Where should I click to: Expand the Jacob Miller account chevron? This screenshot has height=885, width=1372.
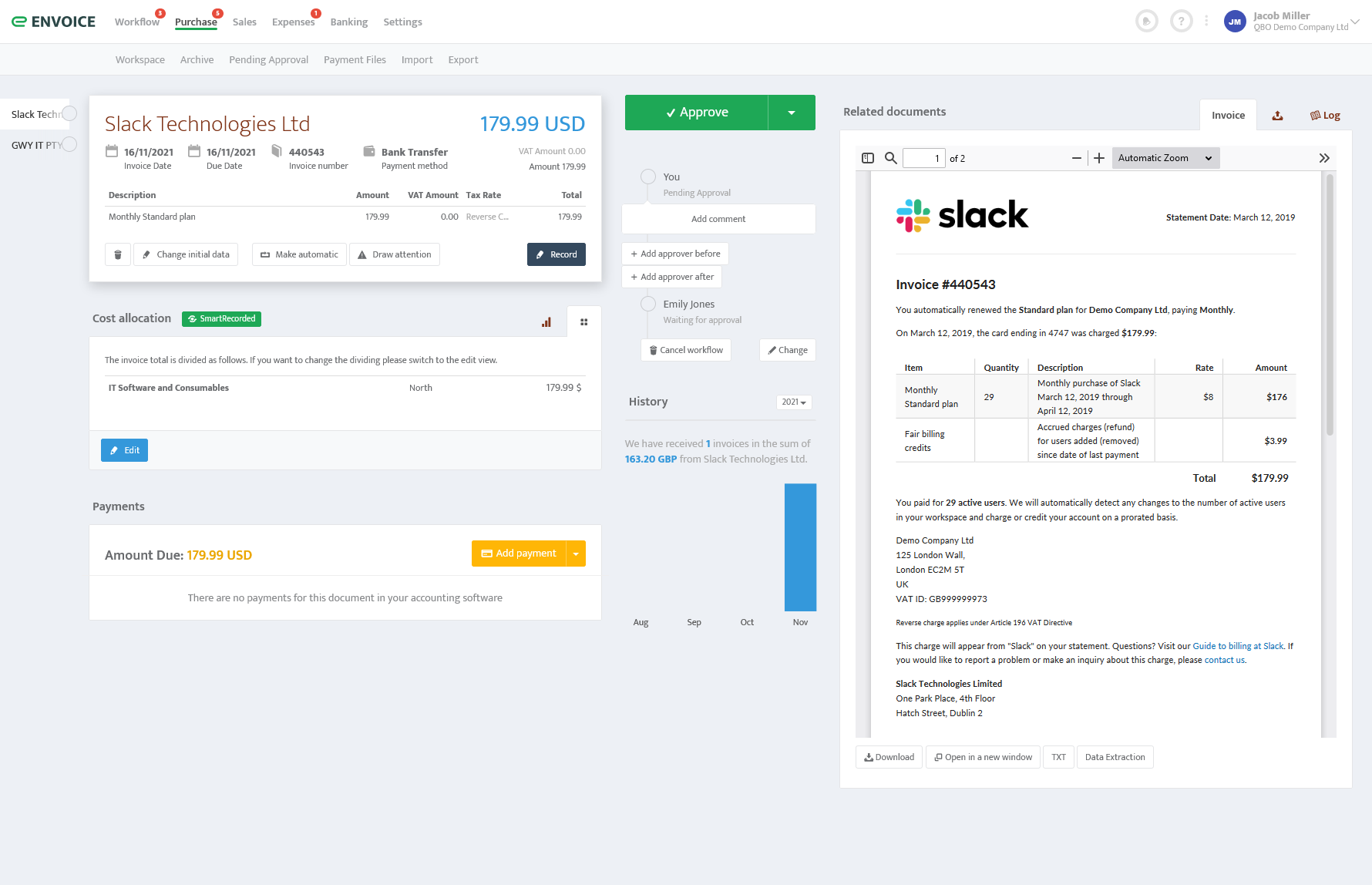tap(1355, 22)
